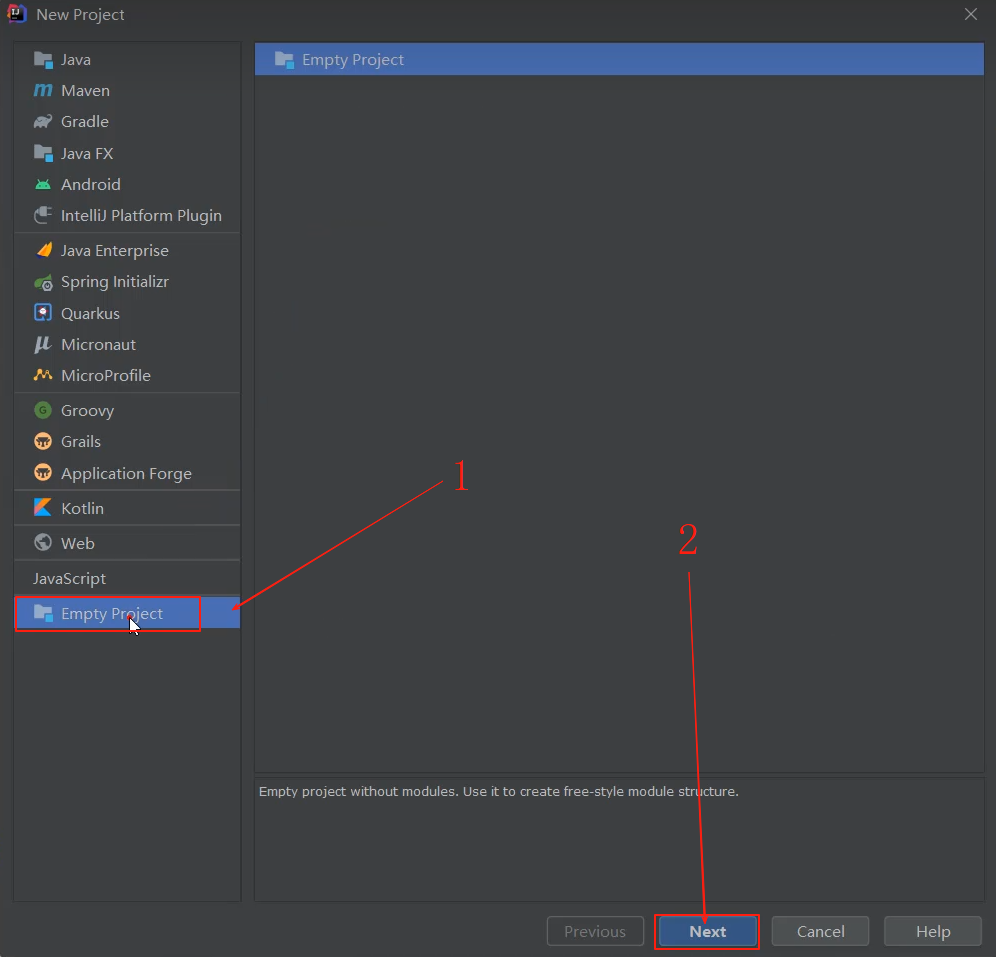
Task: Click the Kotlin logo icon
Action: [43, 507]
